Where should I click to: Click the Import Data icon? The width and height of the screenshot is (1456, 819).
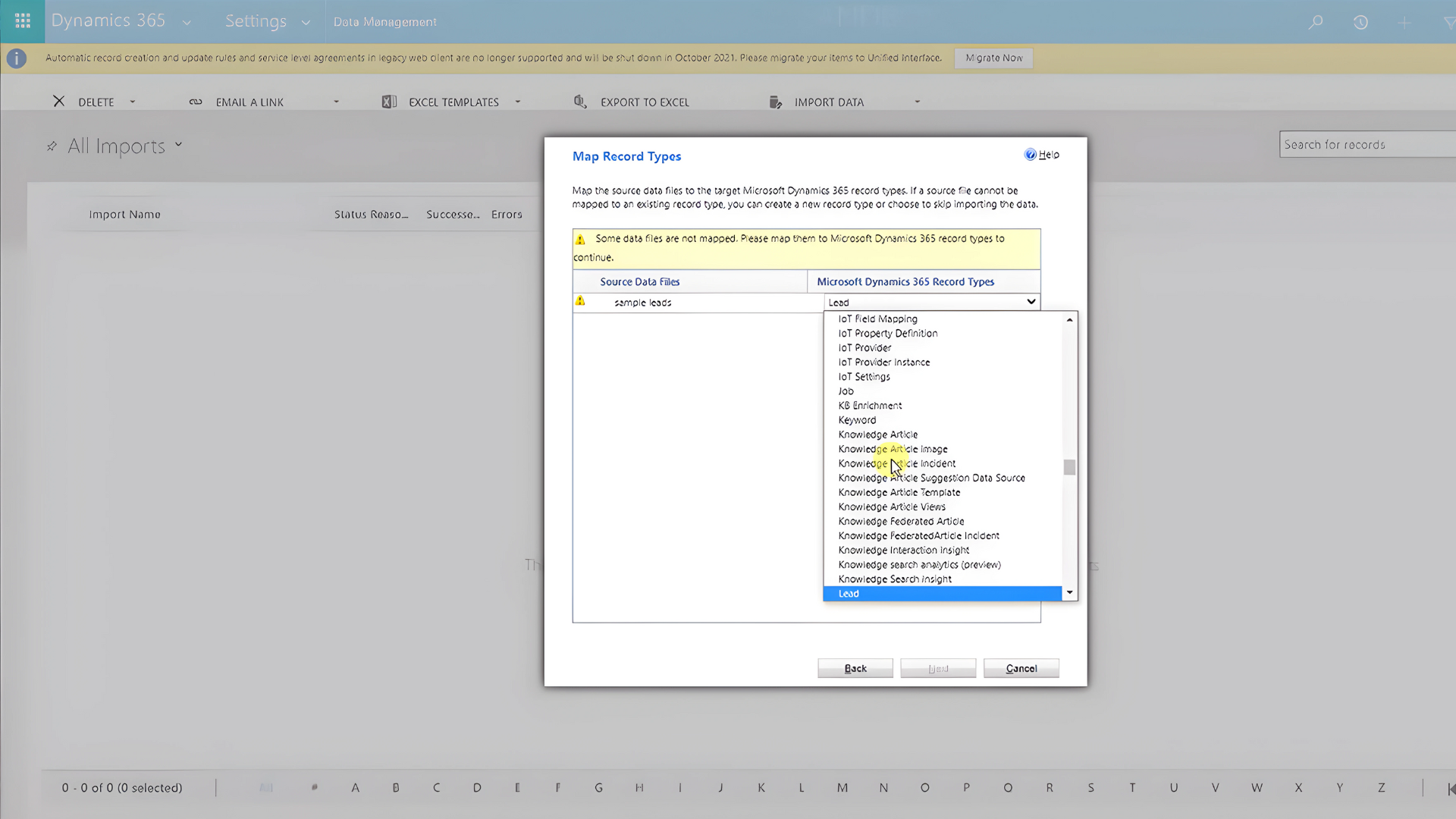775,102
